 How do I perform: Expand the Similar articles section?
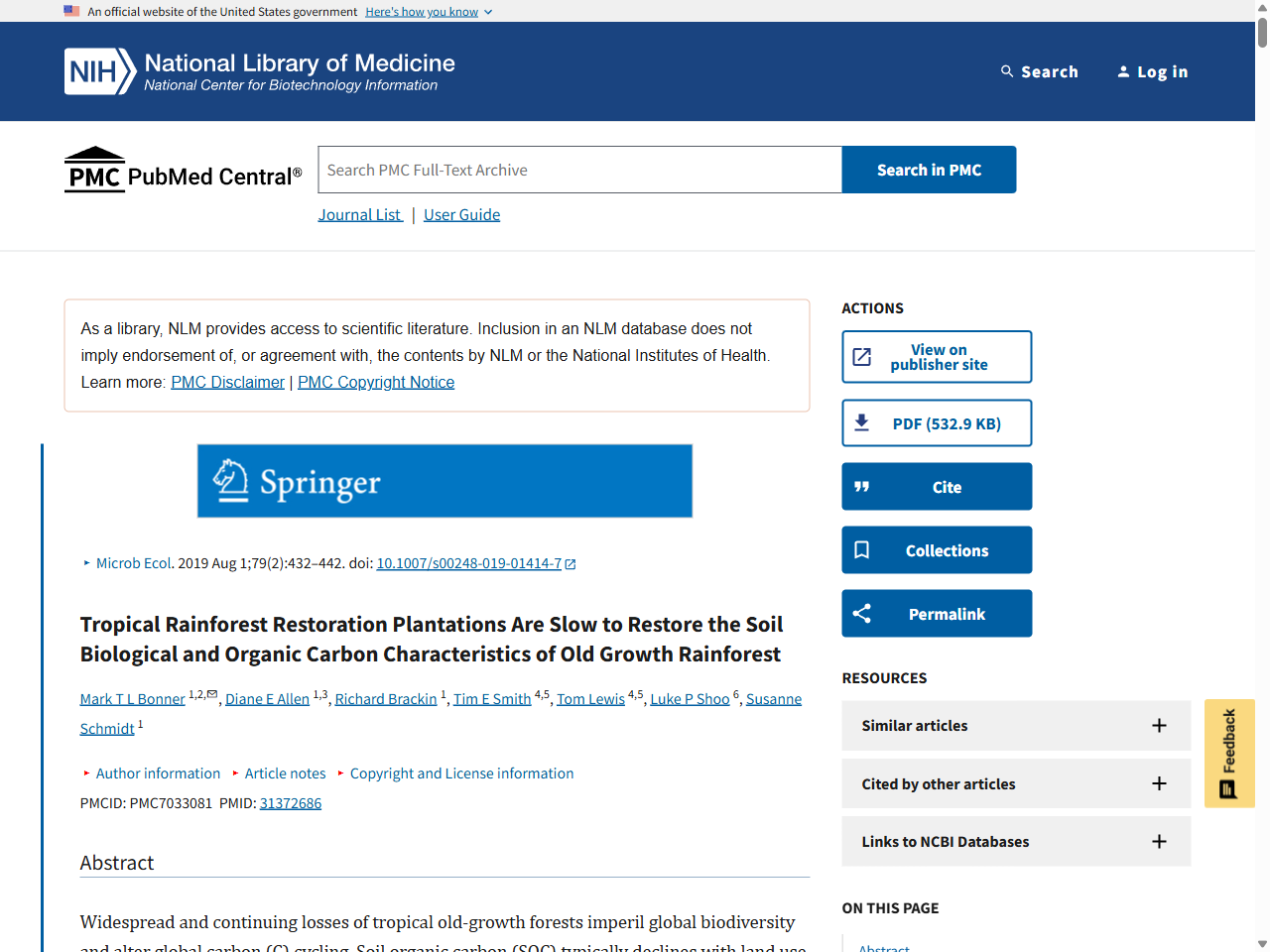tap(1158, 726)
